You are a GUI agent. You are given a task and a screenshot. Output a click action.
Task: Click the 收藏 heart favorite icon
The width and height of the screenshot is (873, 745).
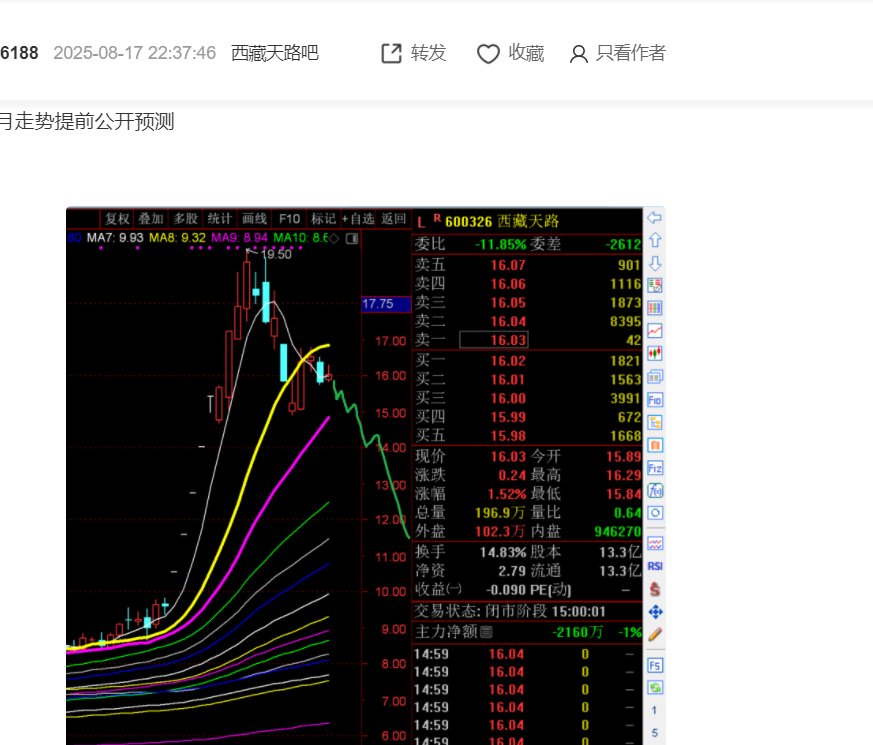coord(488,54)
